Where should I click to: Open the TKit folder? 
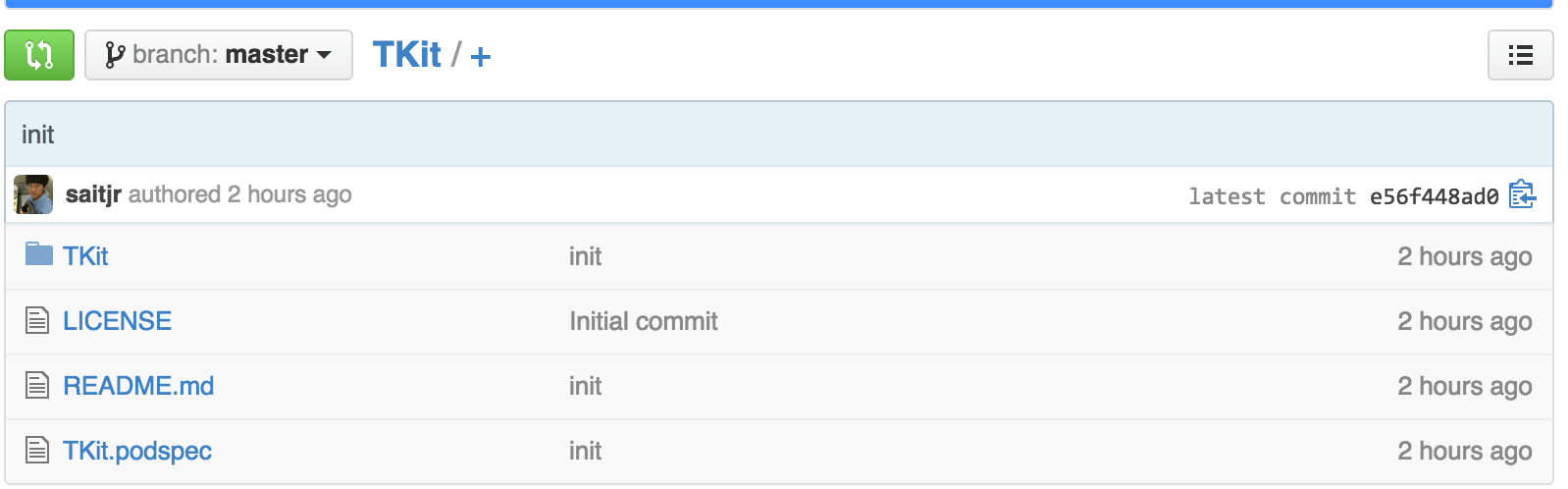click(x=85, y=256)
